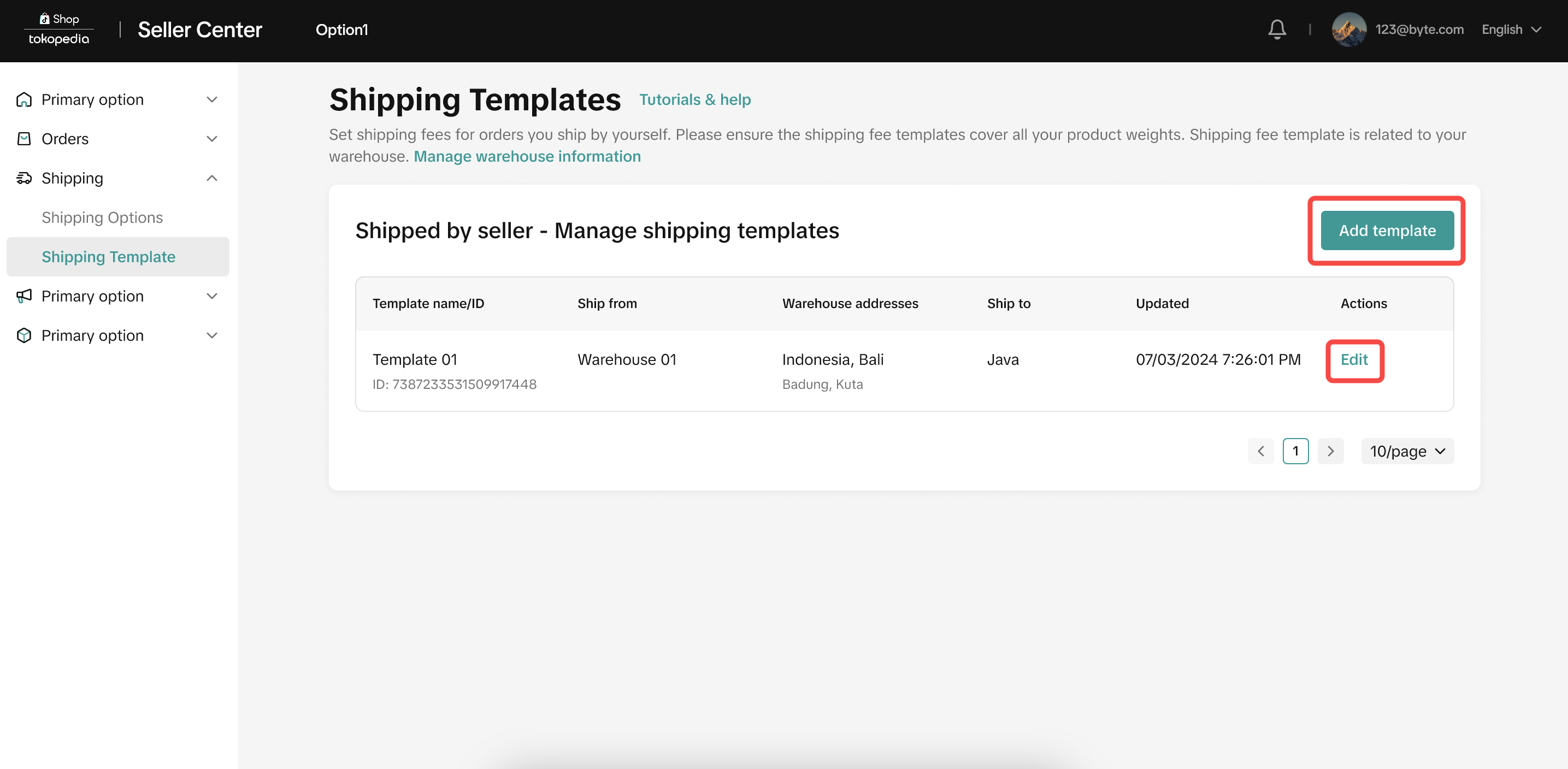
Task: Open the 10/page size dropdown
Action: click(x=1407, y=451)
